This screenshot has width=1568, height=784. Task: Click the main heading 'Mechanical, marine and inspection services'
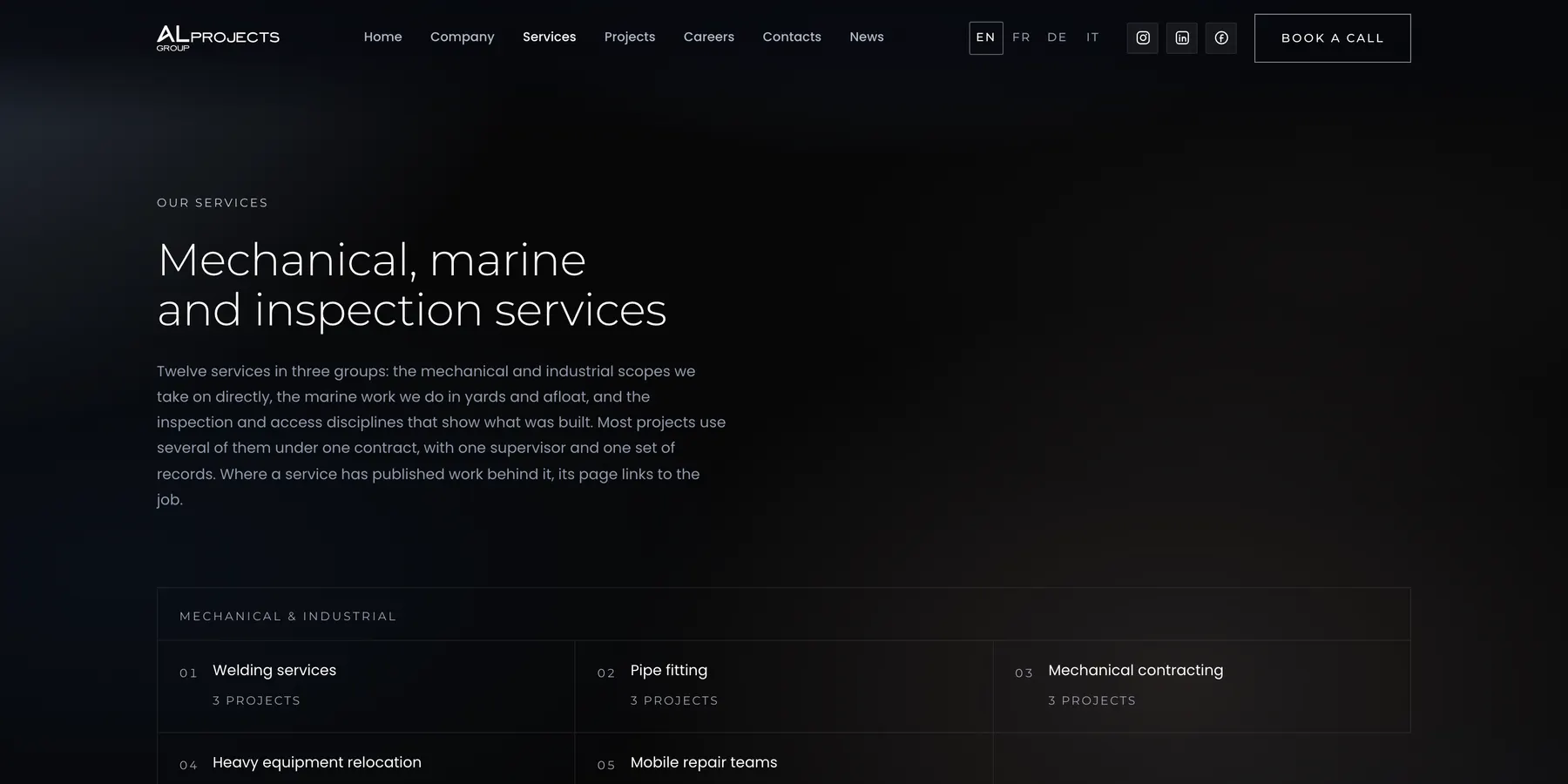(x=412, y=285)
